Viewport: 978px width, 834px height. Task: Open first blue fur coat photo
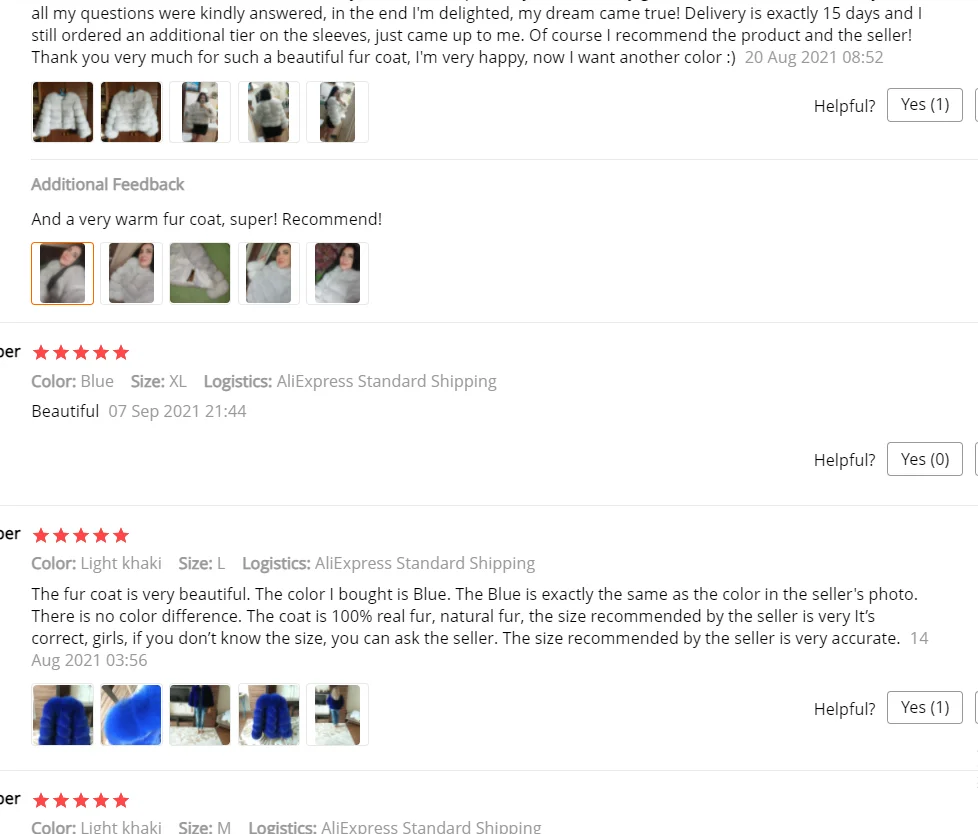coord(62,715)
